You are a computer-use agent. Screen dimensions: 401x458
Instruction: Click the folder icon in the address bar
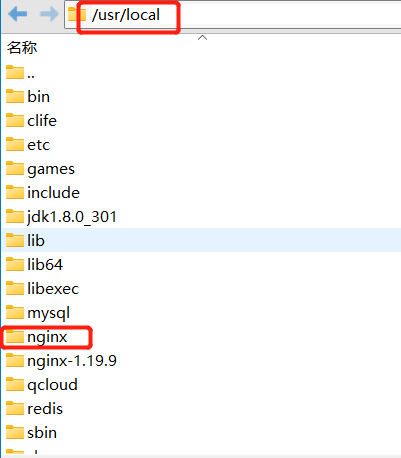coord(76,15)
